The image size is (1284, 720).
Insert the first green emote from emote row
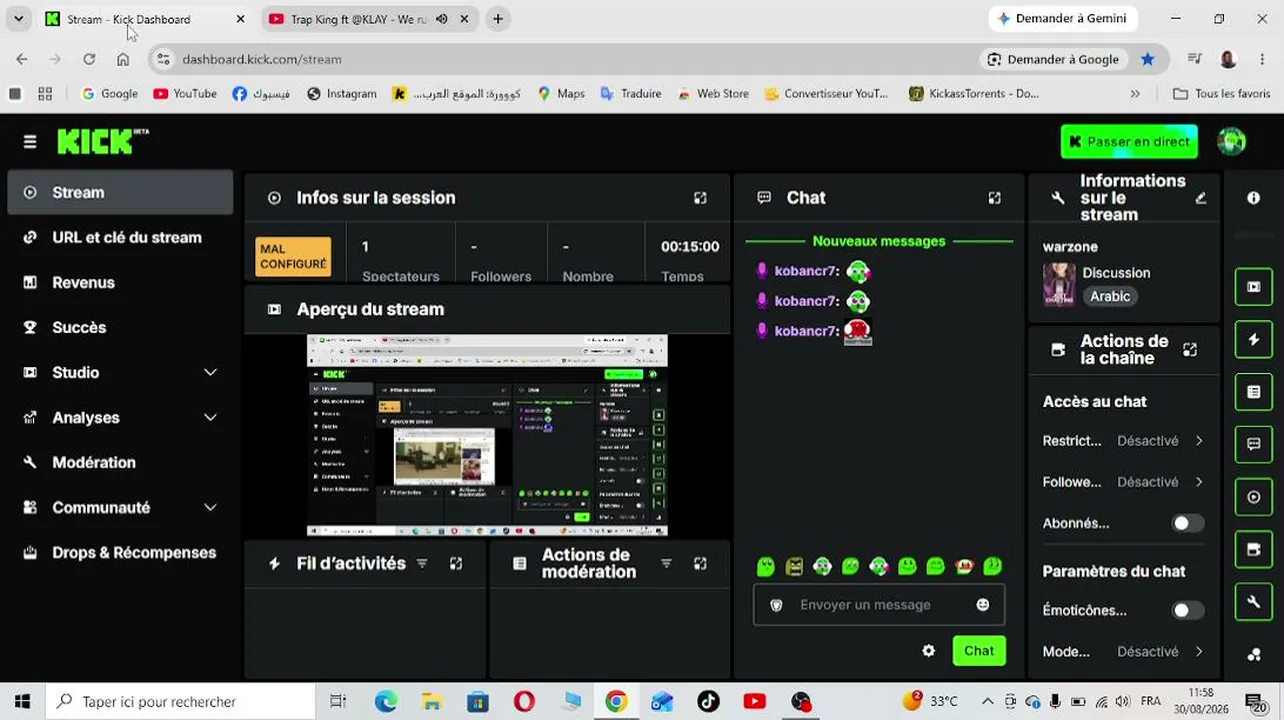point(766,567)
